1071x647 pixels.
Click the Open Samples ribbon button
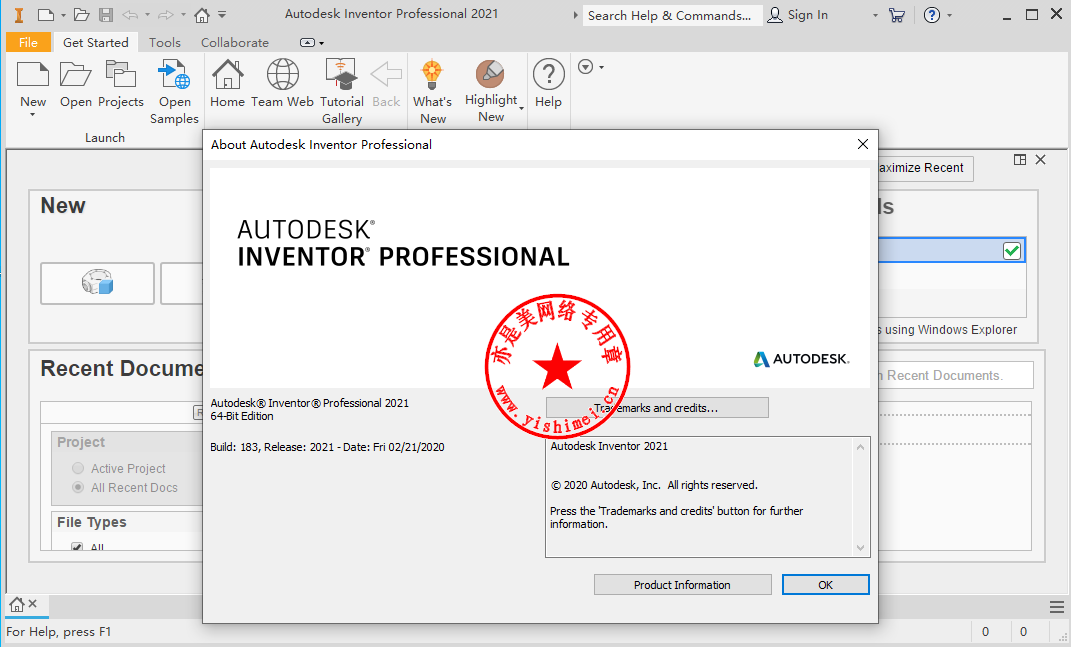click(x=174, y=92)
